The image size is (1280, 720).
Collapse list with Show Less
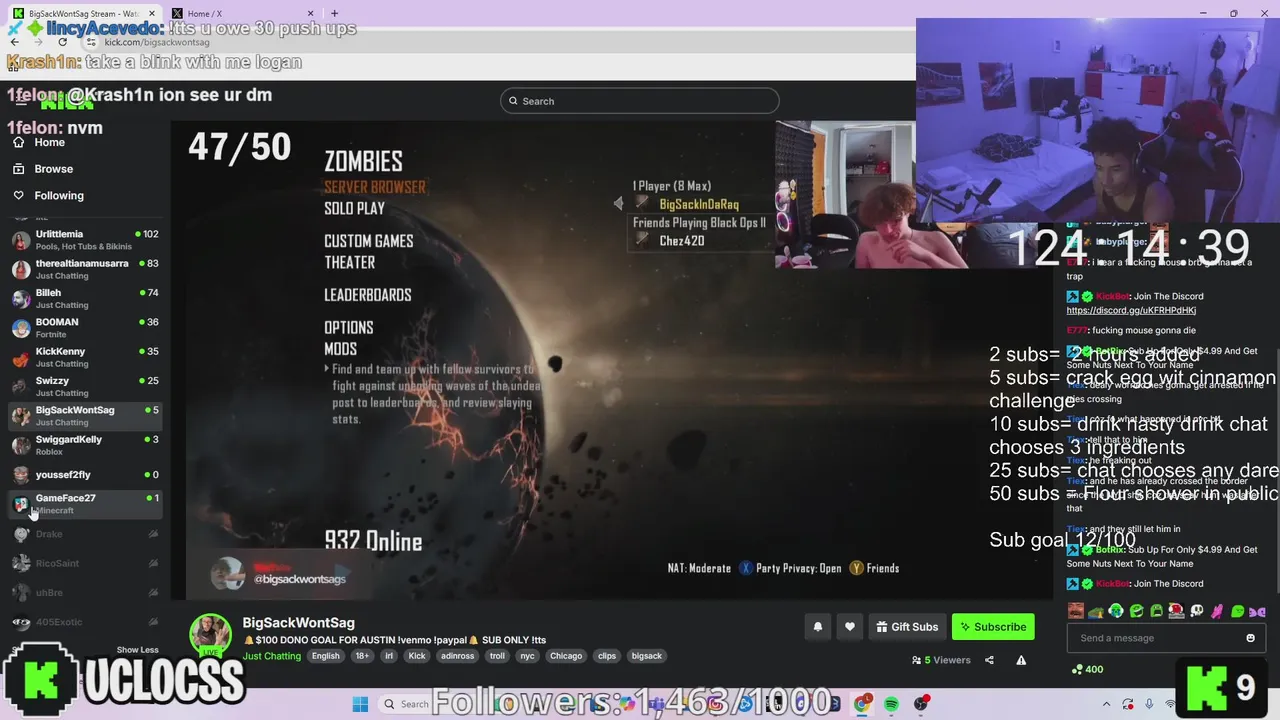pos(137,650)
